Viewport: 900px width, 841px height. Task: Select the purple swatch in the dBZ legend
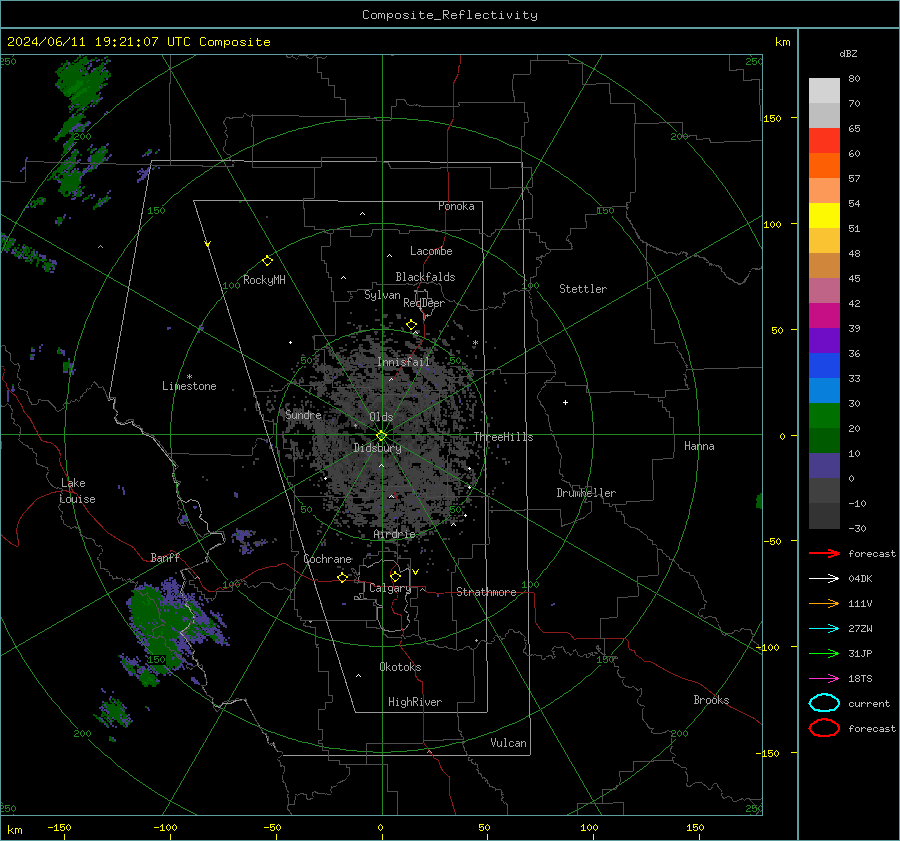coord(824,340)
